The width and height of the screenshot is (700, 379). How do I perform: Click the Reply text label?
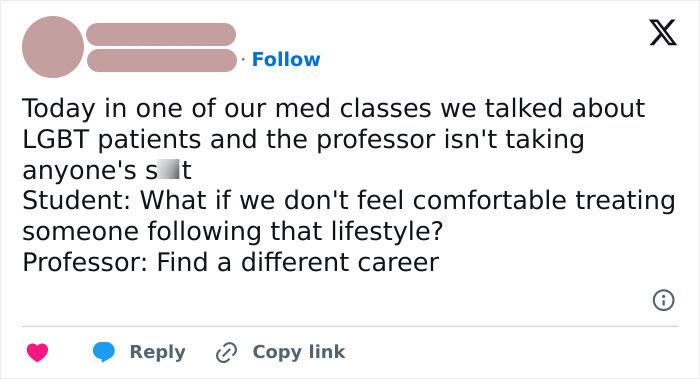(157, 352)
